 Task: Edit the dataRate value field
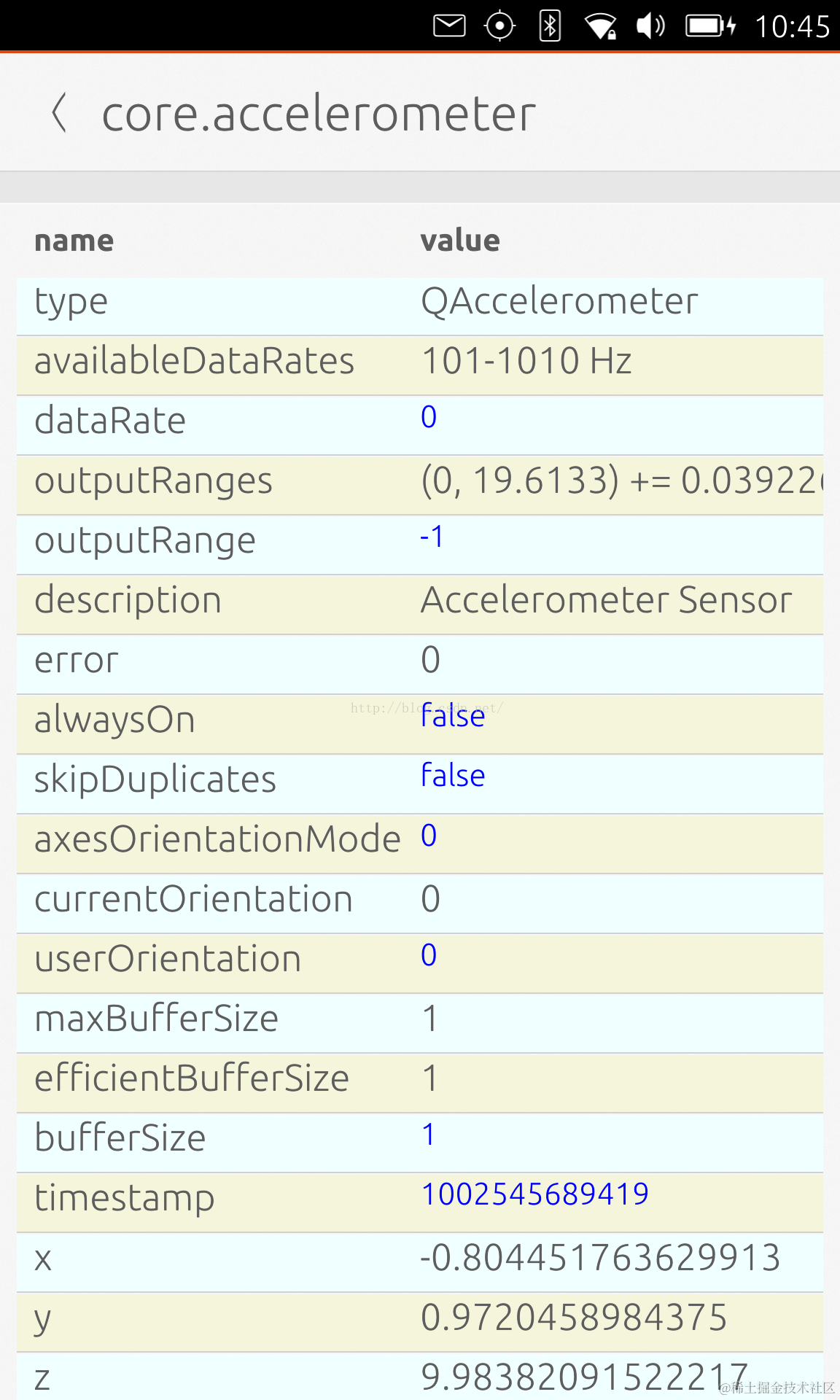[429, 417]
